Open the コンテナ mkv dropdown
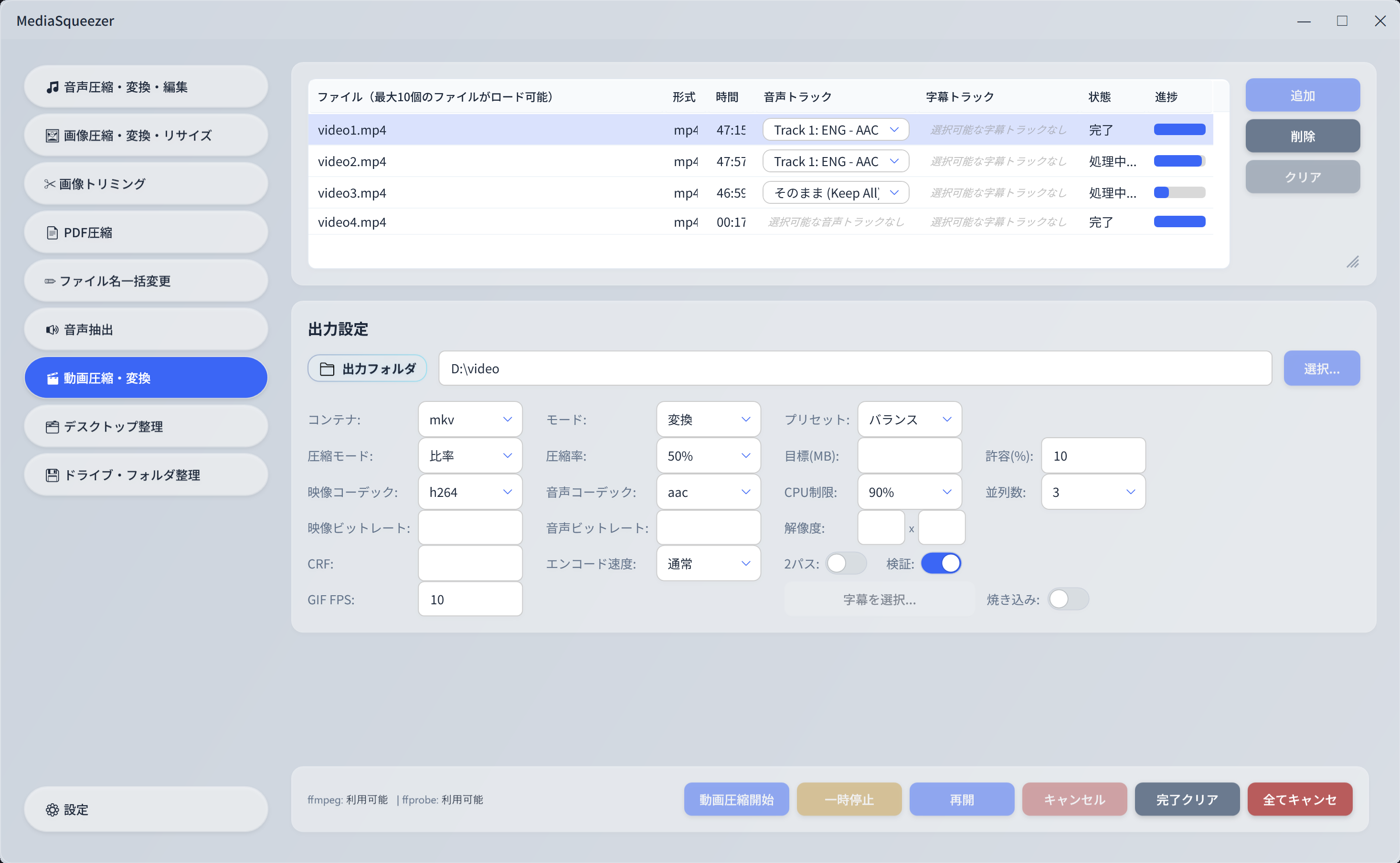The image size is (1400, 863). click(x=469, y=420)
